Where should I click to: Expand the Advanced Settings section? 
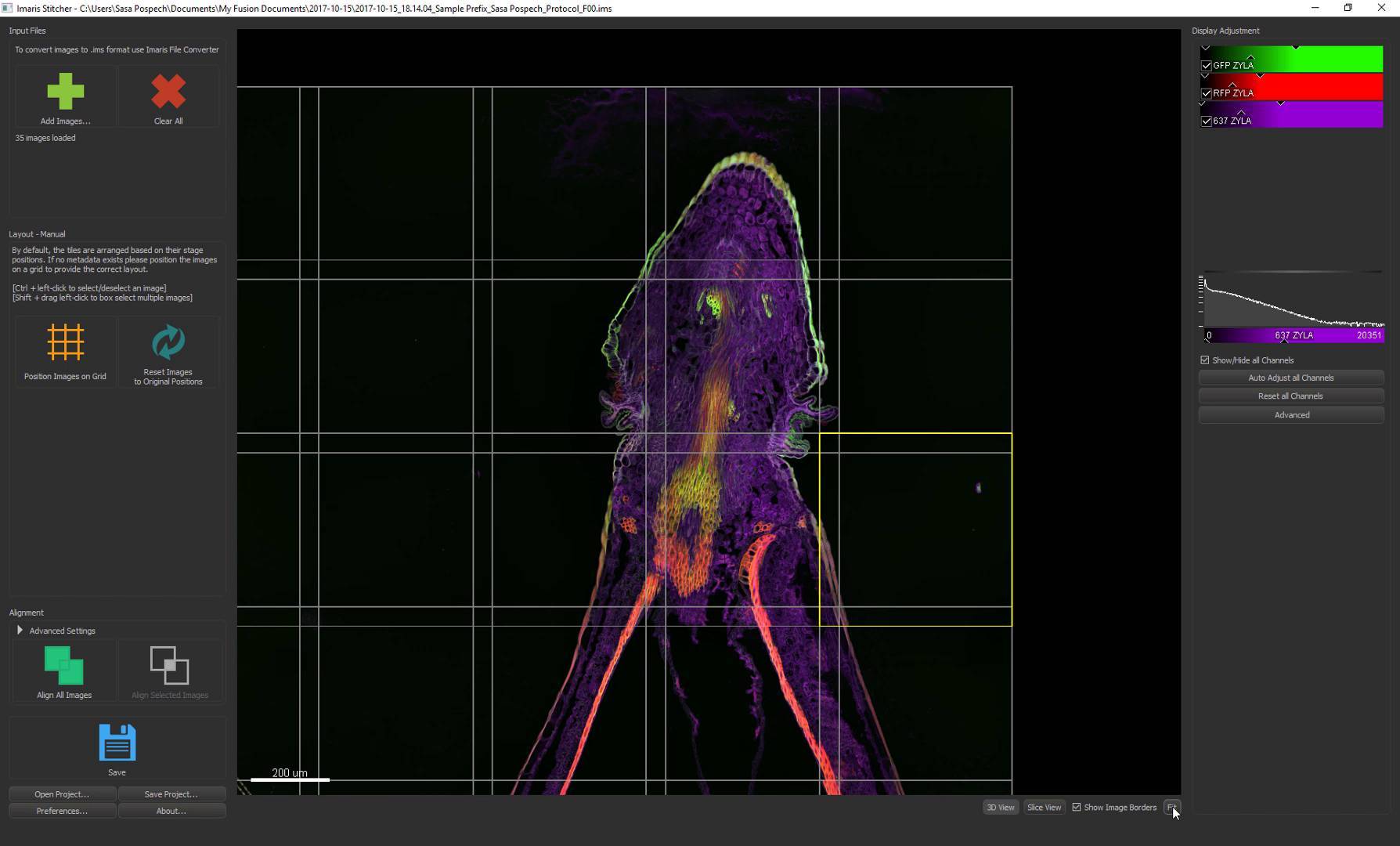coord(20,631)
